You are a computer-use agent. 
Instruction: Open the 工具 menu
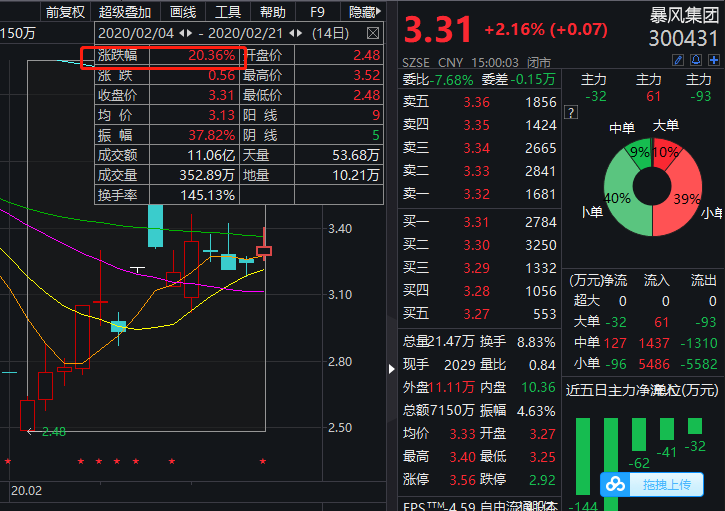point(227,12)
